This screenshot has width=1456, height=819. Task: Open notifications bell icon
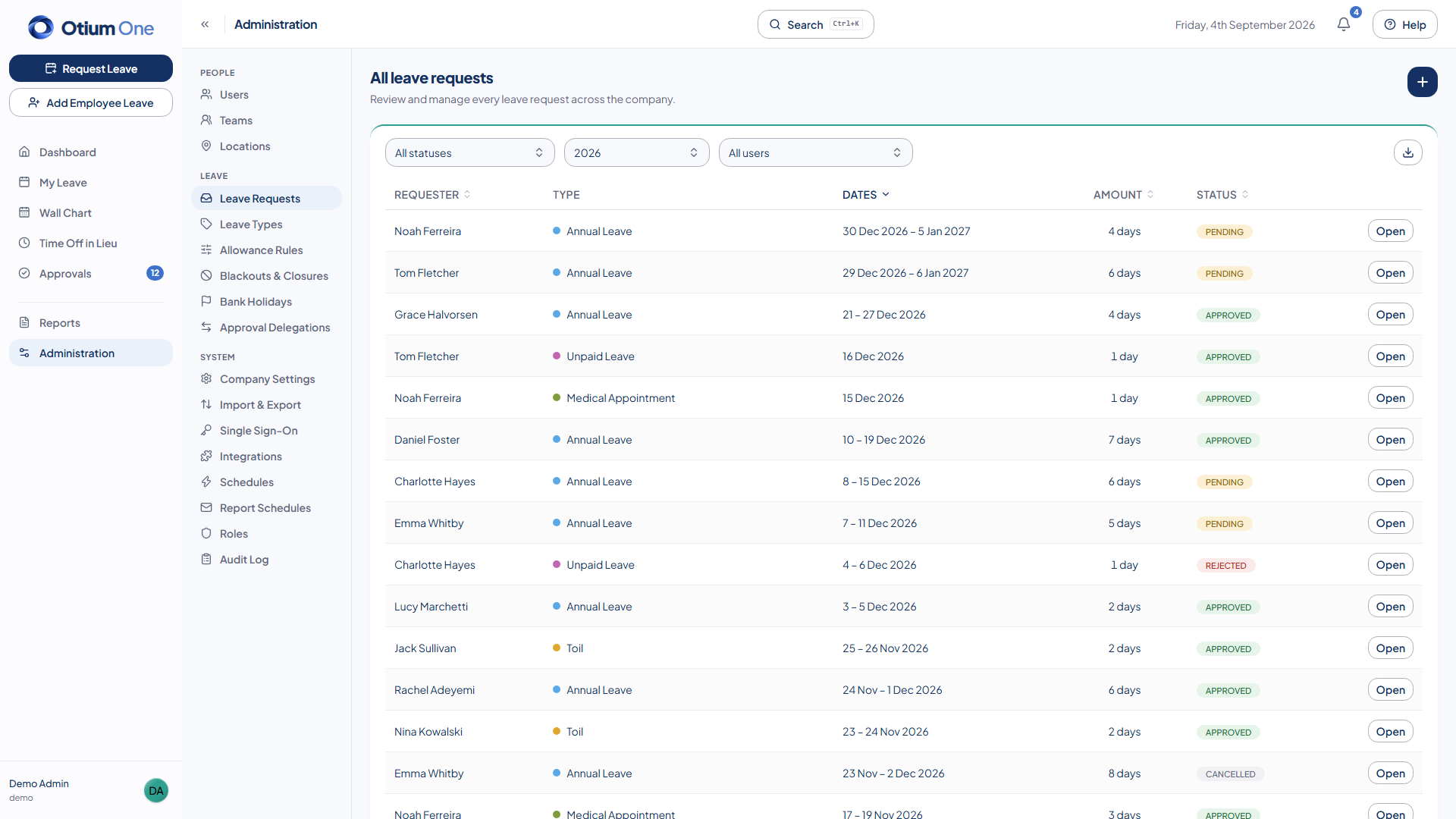[1344, 24]
